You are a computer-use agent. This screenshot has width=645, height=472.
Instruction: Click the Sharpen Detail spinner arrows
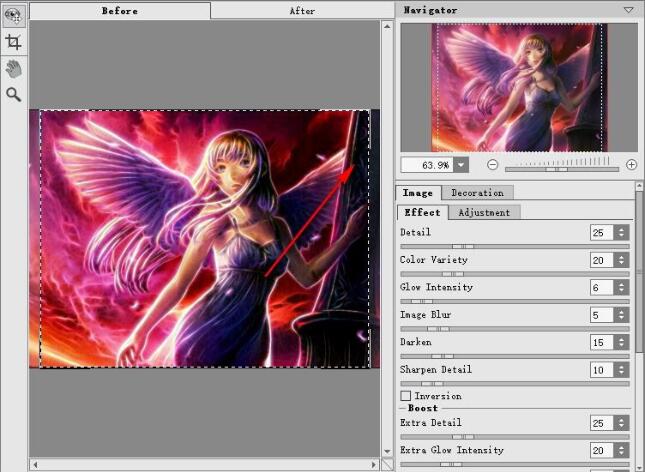point(621,370)
